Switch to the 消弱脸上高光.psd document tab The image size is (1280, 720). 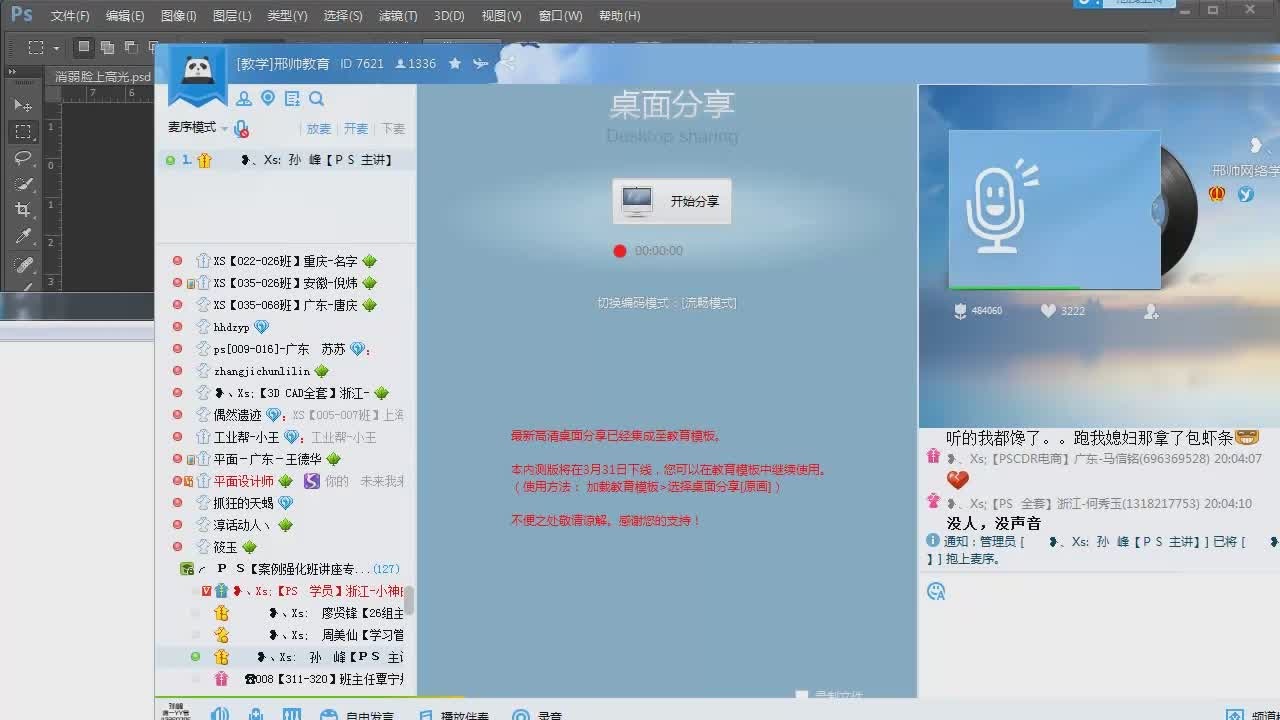pos(103,76)
